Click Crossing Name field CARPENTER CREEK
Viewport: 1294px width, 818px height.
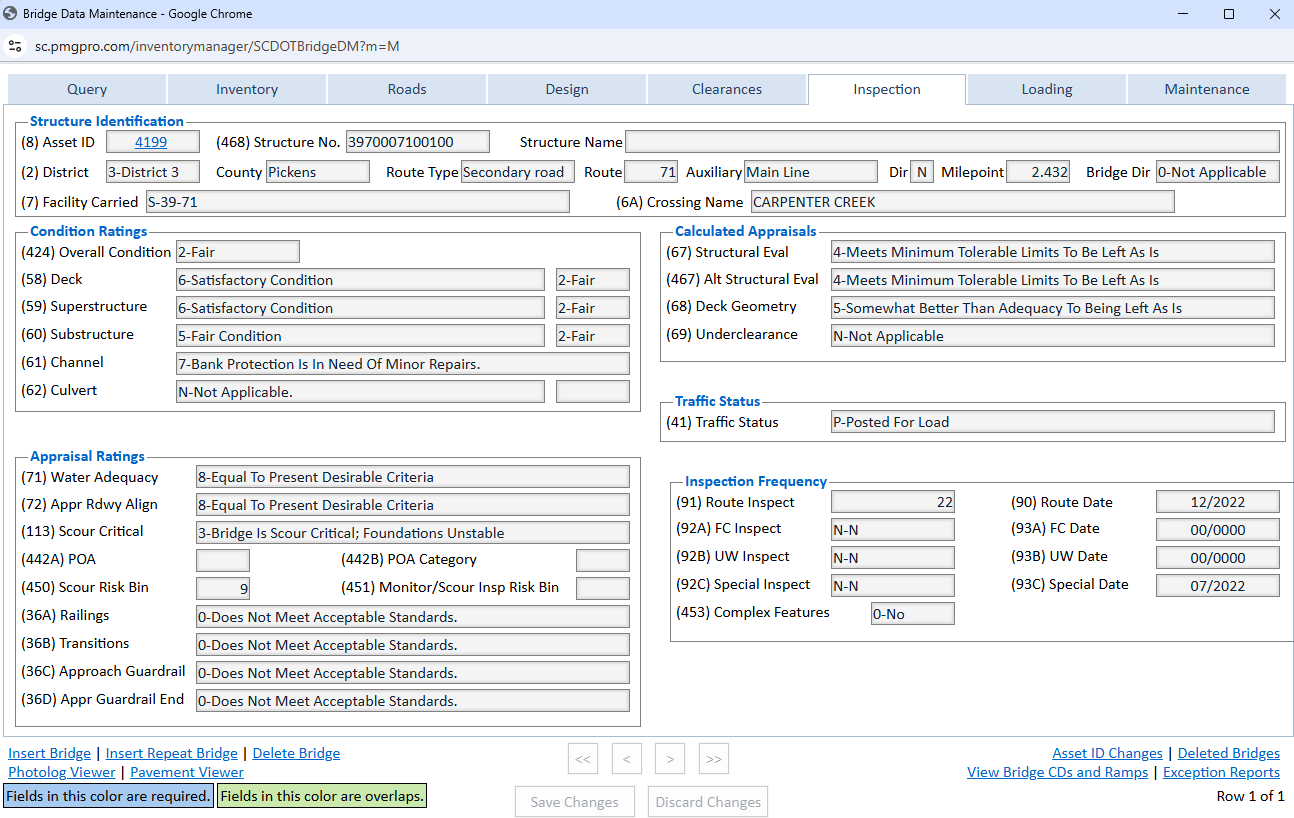(963, 202)
